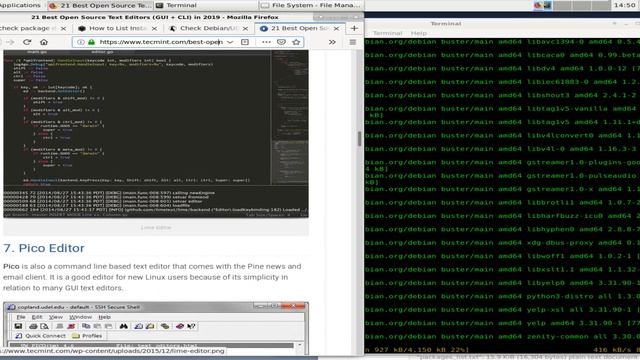Click the context help arrow icon in SSH toolbar

191,326
